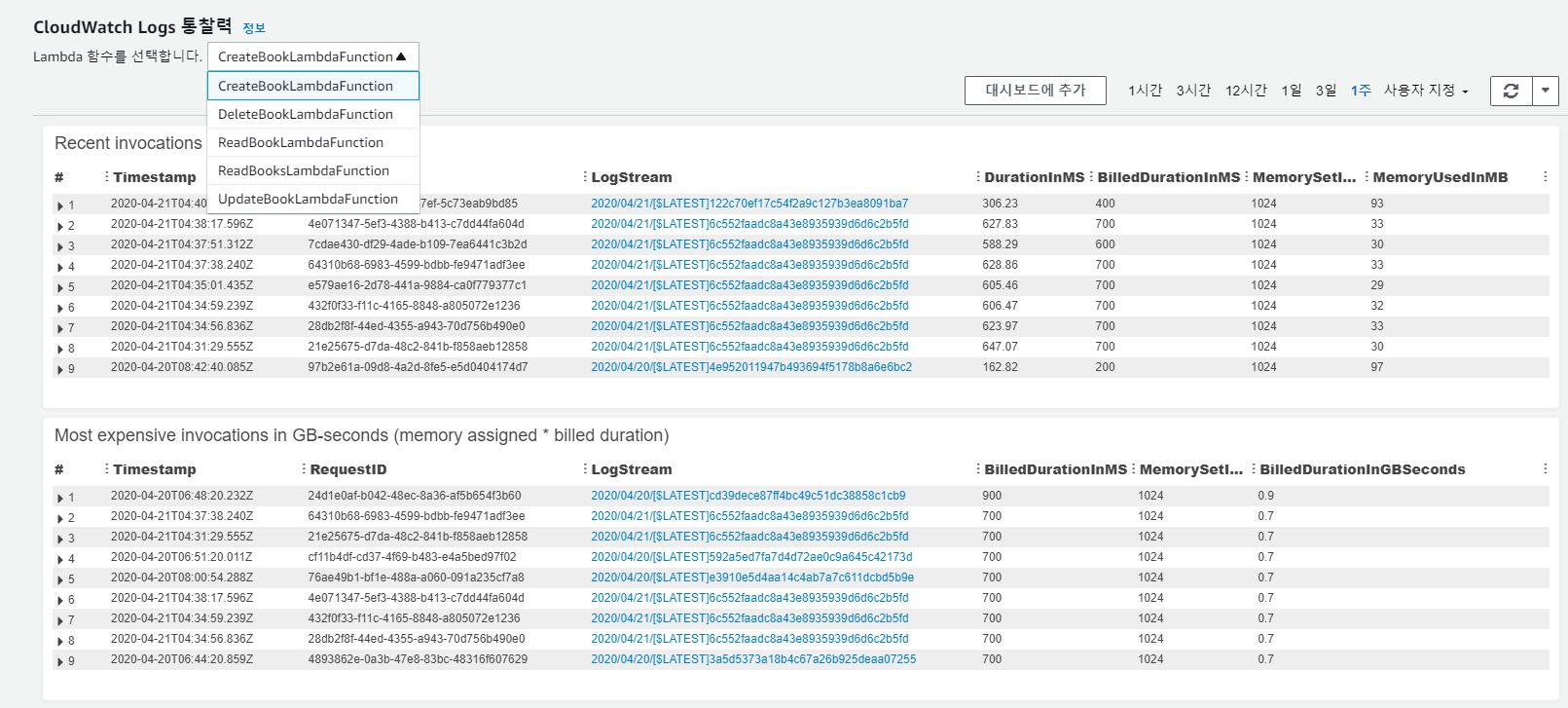1568x708 pixels.
Task: Open column menu for Recent invocations LogStream header
Action: click(x=585, y=176)
